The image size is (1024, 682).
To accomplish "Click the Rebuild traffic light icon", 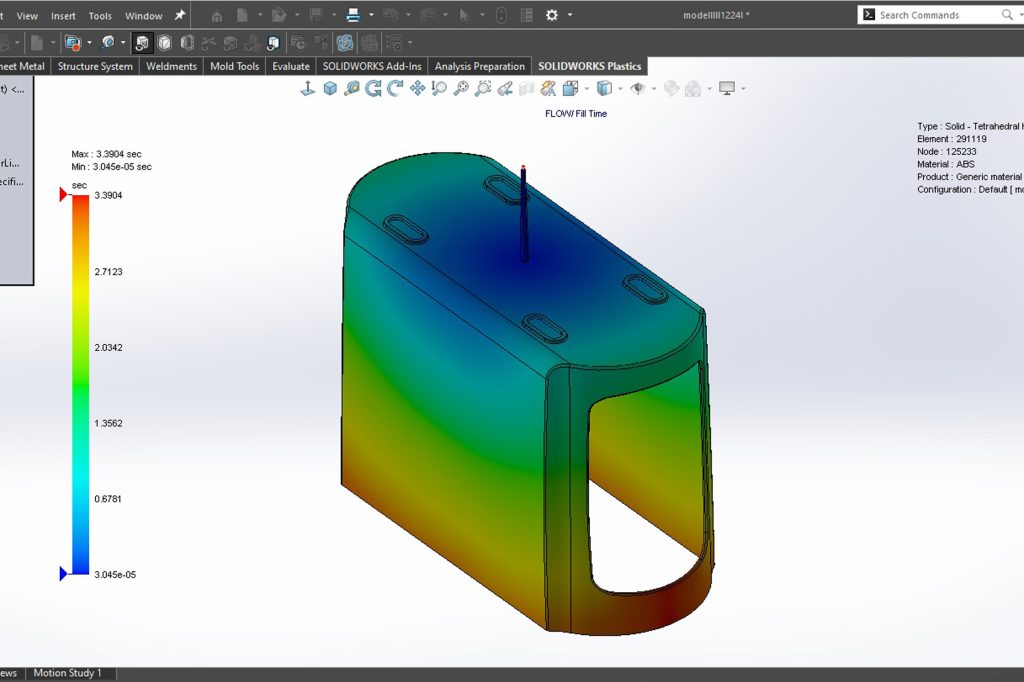I will [502, 15].
